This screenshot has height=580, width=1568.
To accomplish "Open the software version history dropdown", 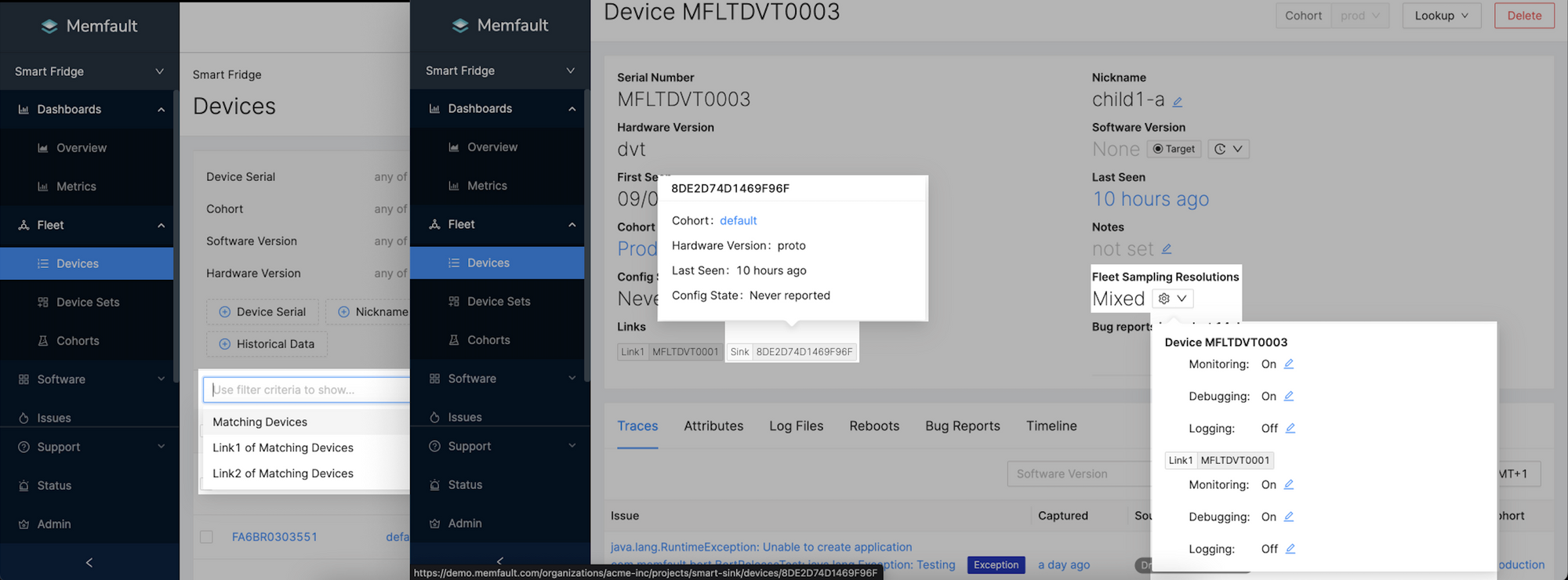I will [x=1228, y=149].
